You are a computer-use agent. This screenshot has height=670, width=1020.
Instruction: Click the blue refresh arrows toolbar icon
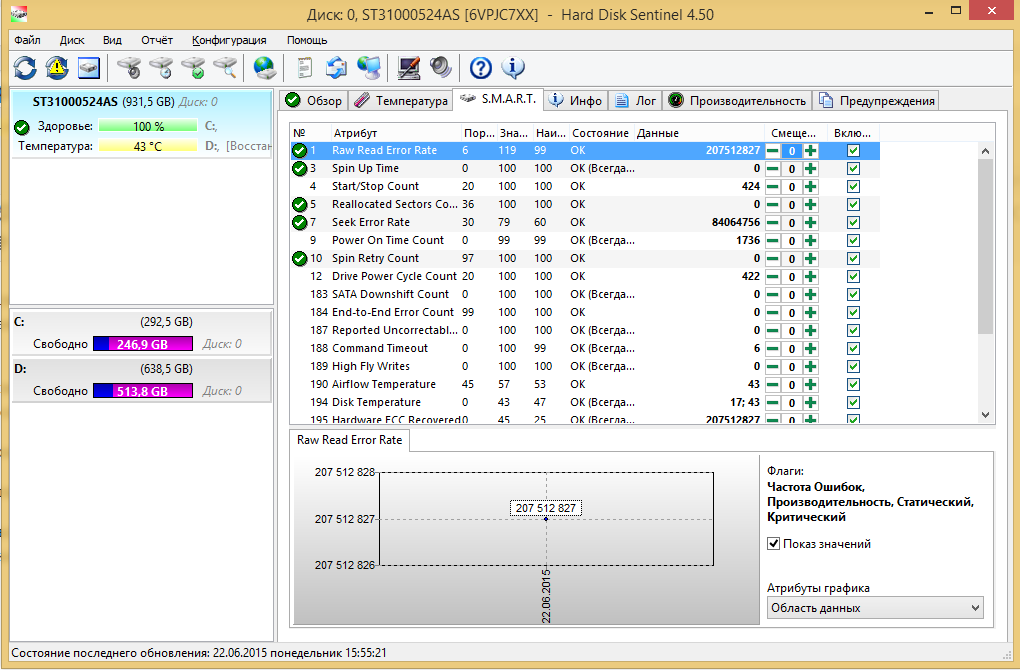(x=25, y=68)
